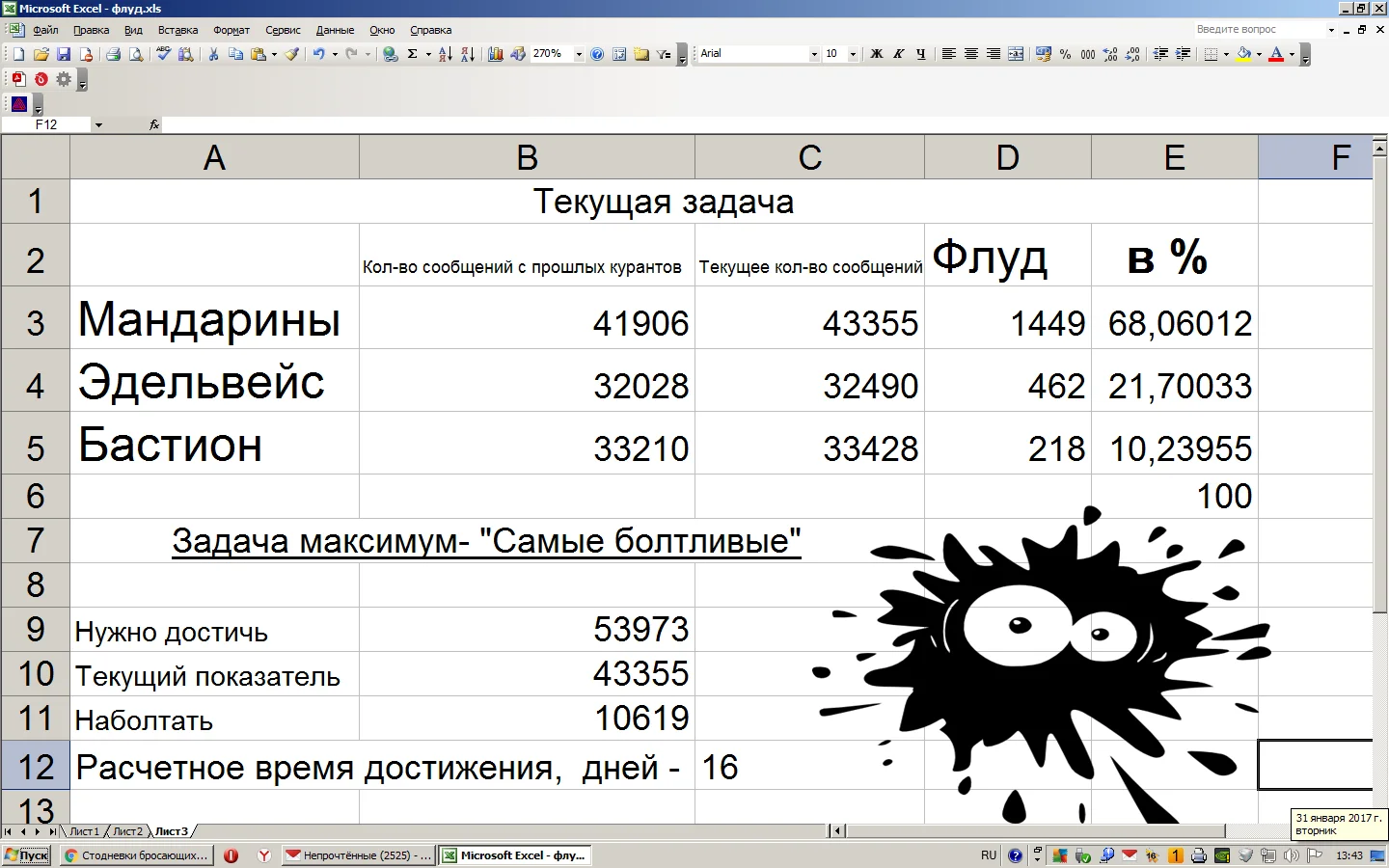Click the Format Painter brush icon
The width and height of the screenshot is (1389, 868).
click(x=291, y=54)
